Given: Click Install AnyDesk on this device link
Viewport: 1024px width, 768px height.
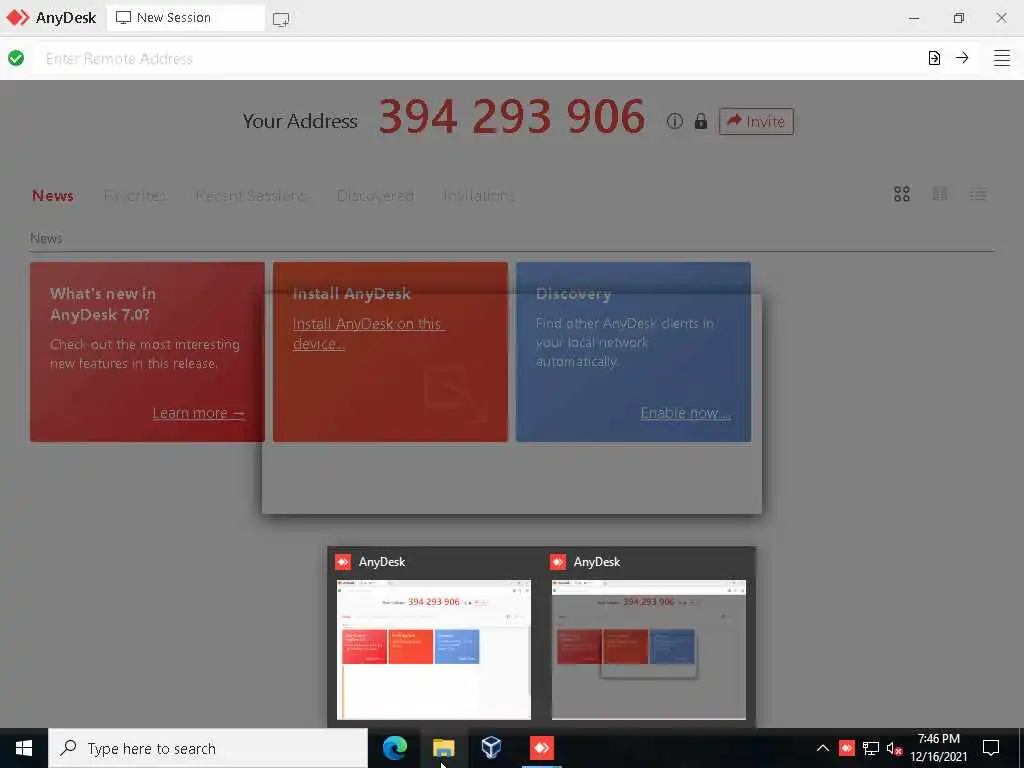Looking at the screenshot, I should (x=368, y=333).
